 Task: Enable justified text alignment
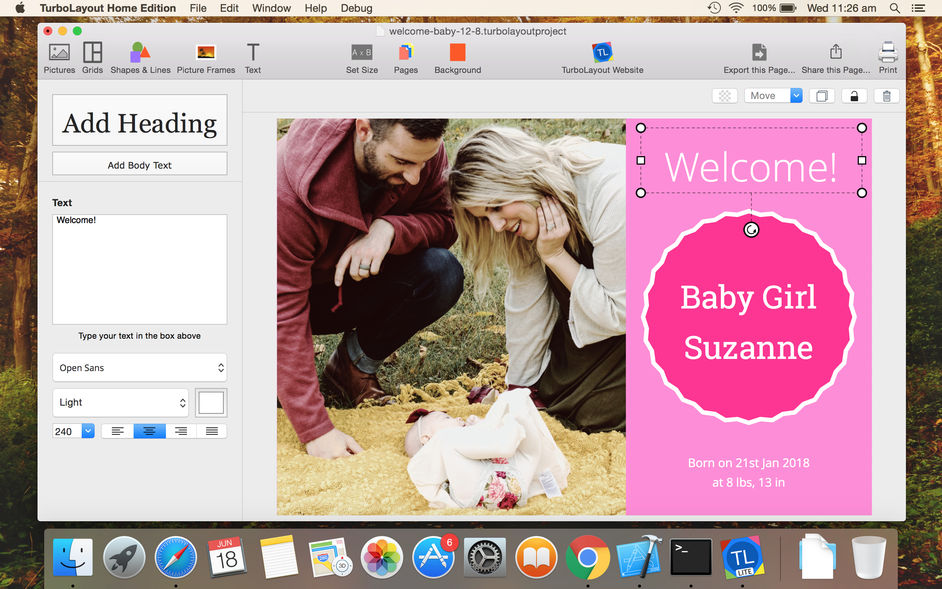pyautogui.click(x=211, y=431)
